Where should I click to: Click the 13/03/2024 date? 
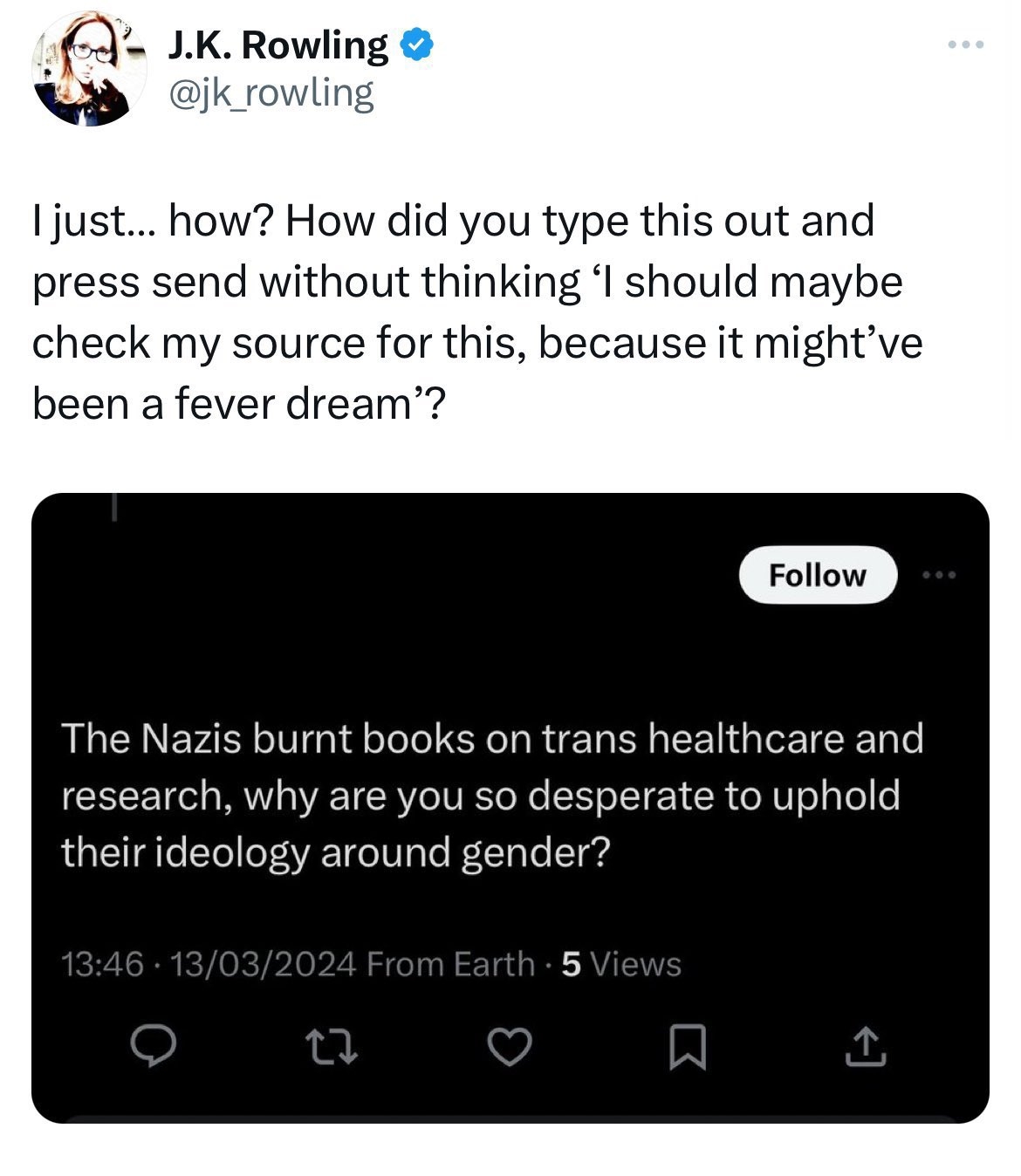click(x=263, y=965)
